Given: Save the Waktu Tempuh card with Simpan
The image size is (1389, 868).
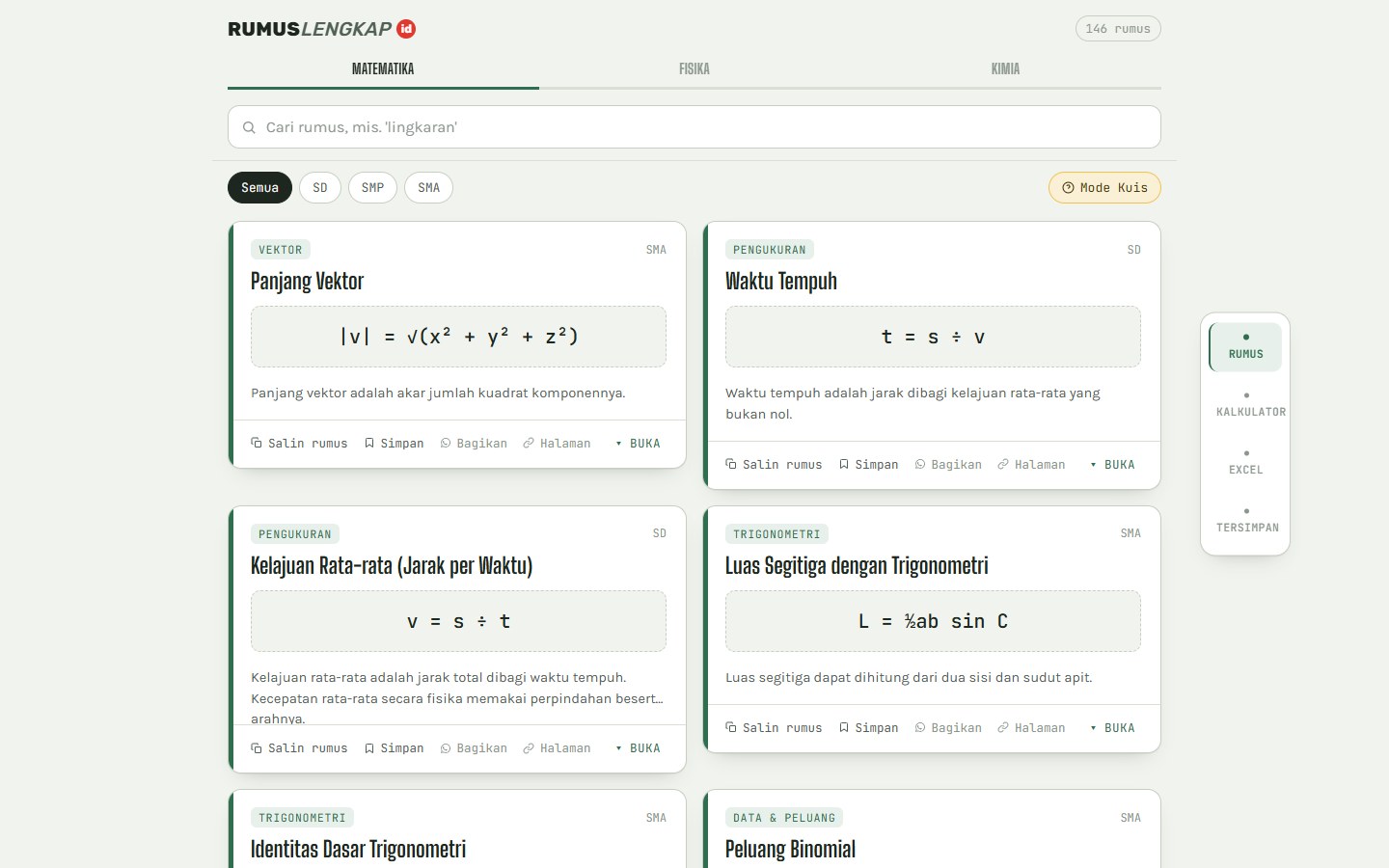Looking at the screenshot, I should coord(868,465).
